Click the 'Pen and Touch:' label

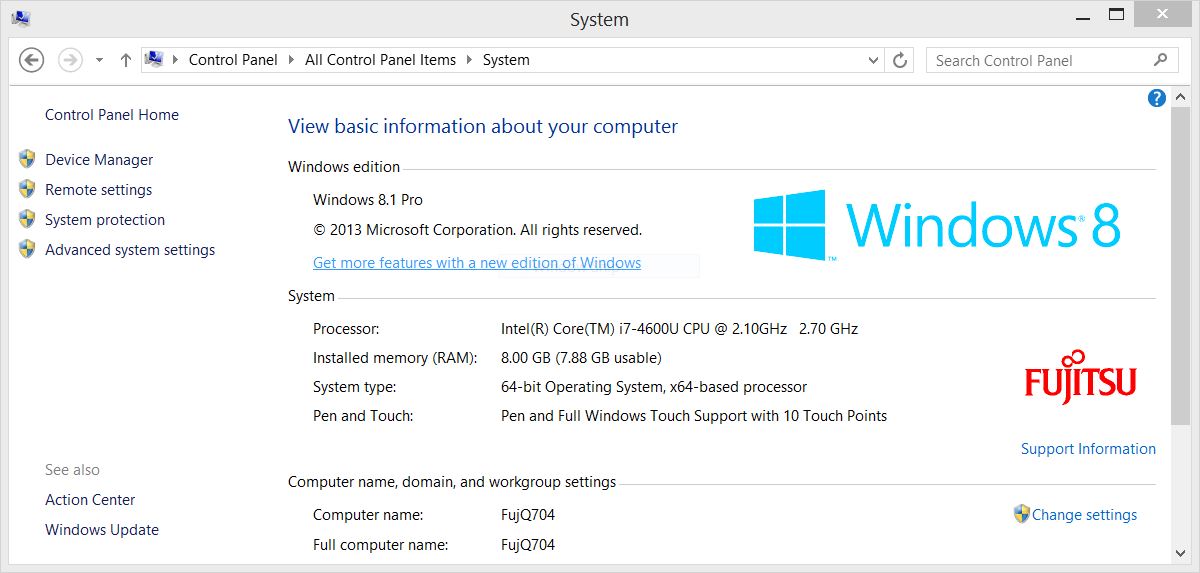coord(363,416)
